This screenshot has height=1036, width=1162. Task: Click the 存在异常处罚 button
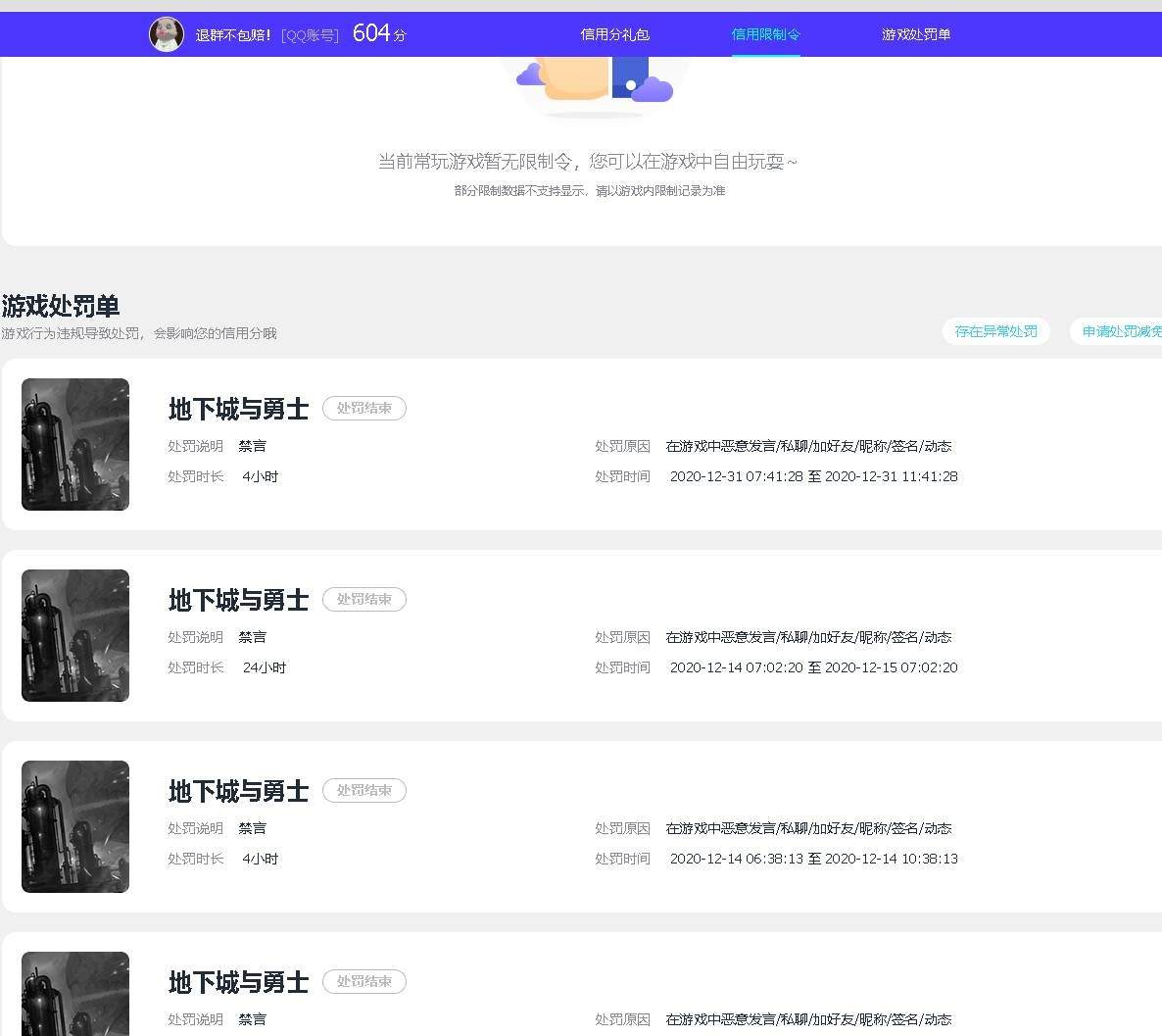(x=996, y=331)
